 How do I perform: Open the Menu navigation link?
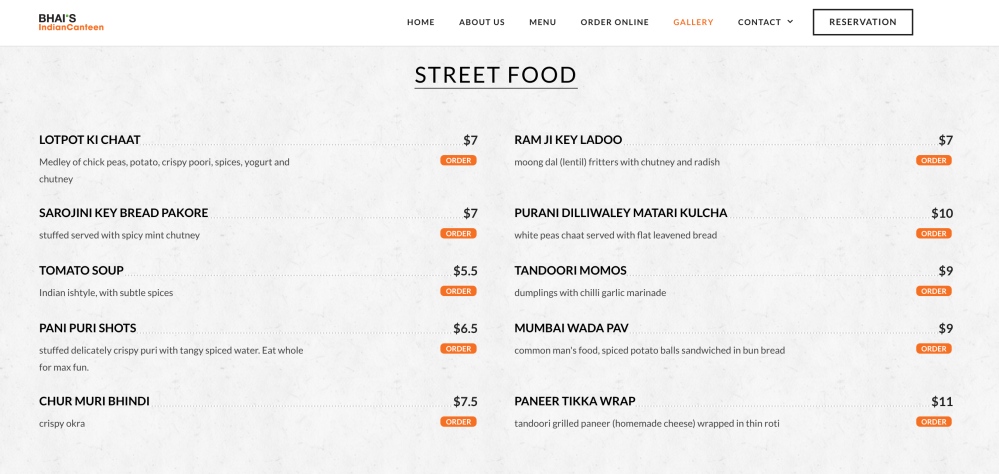coord(543,22)
